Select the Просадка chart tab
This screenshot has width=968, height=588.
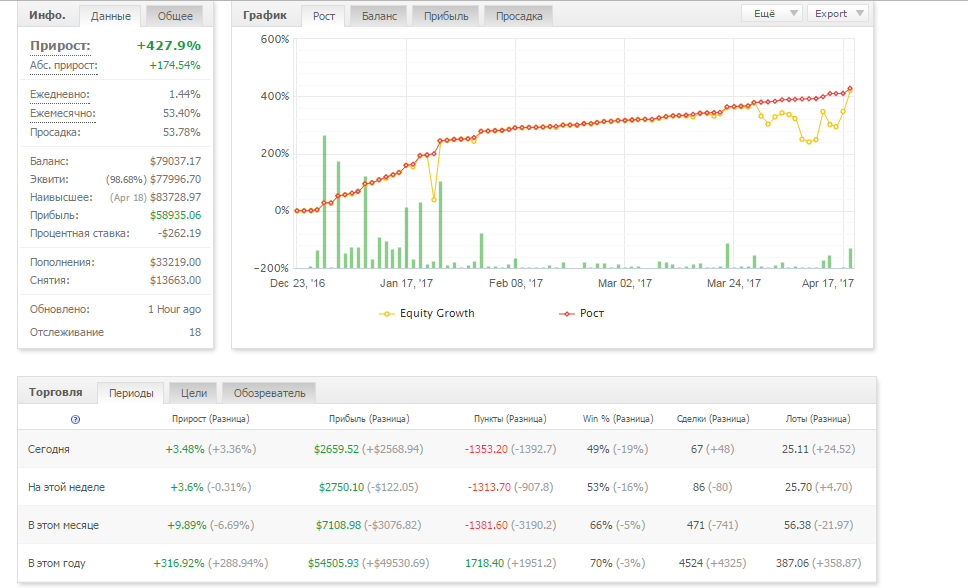click(519, 16)
